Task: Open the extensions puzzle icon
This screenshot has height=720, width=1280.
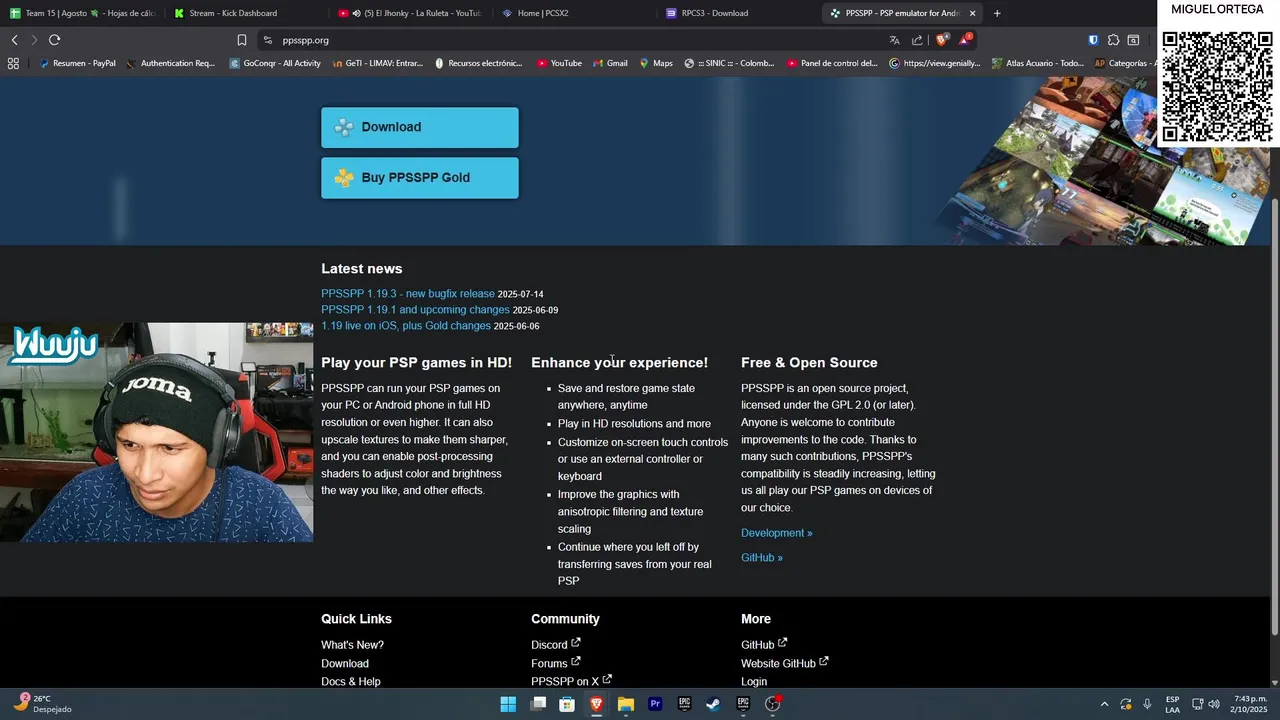Action: (1113, 40)
